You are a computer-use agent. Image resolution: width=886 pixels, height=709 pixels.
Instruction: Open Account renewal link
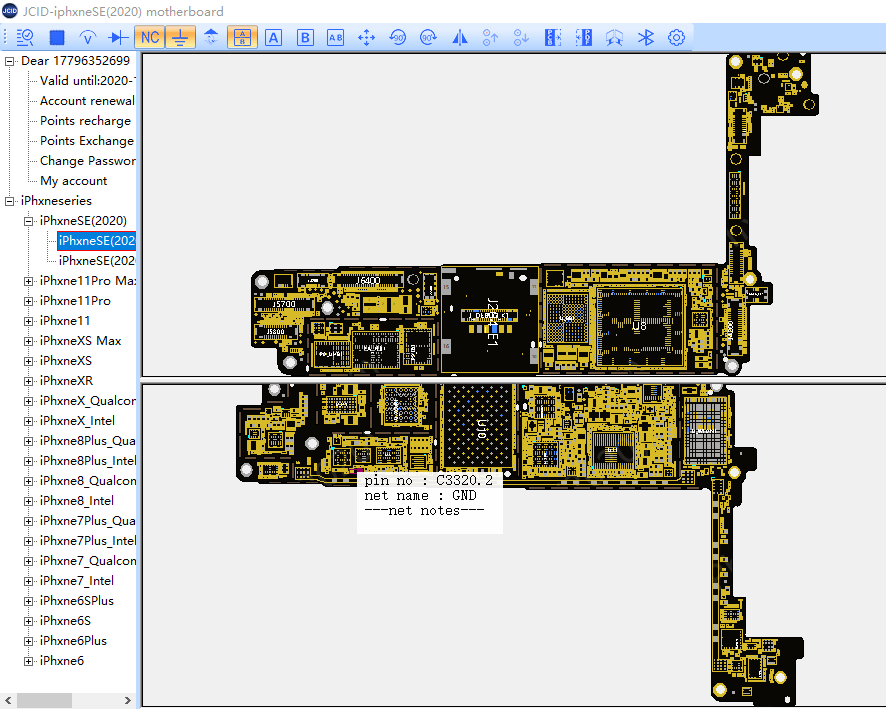[87, 101]
